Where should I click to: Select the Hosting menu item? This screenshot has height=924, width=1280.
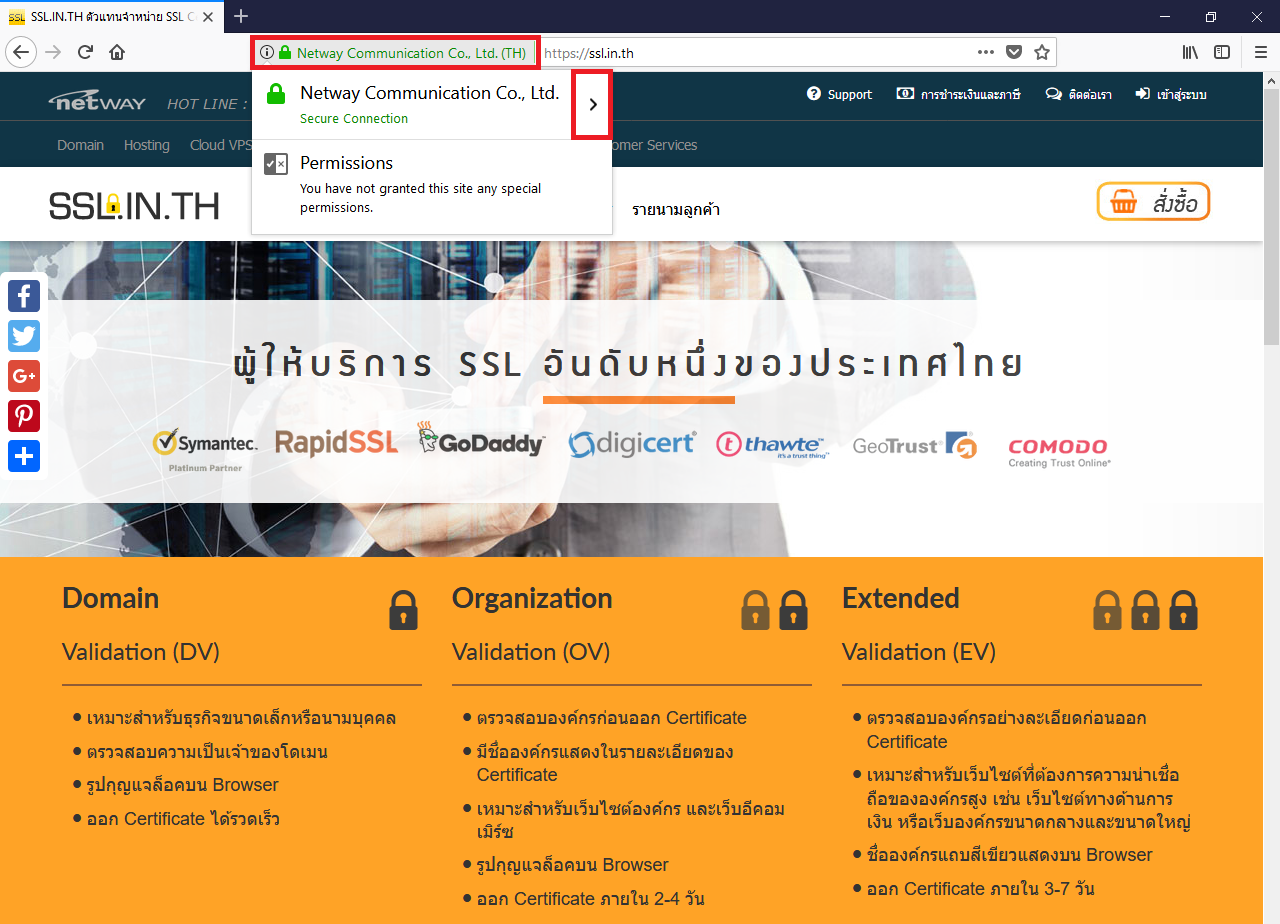click(146, 145)
